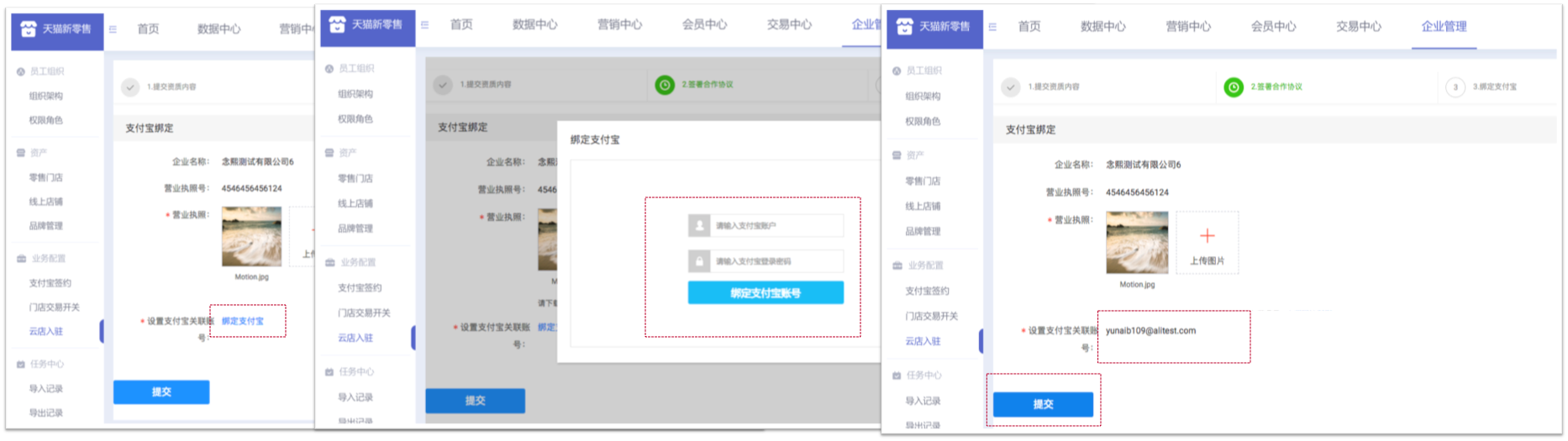Open 线上店铺 in the middle window sidebar
Image resolution: width=1568 pixels, height=441 pixels.
[x=355, y=203]
